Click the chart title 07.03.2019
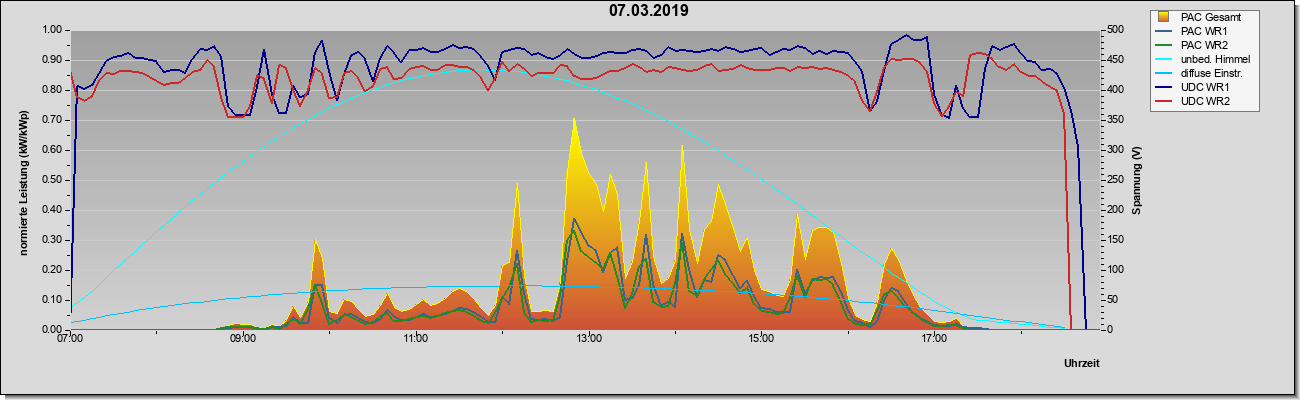 649,12
